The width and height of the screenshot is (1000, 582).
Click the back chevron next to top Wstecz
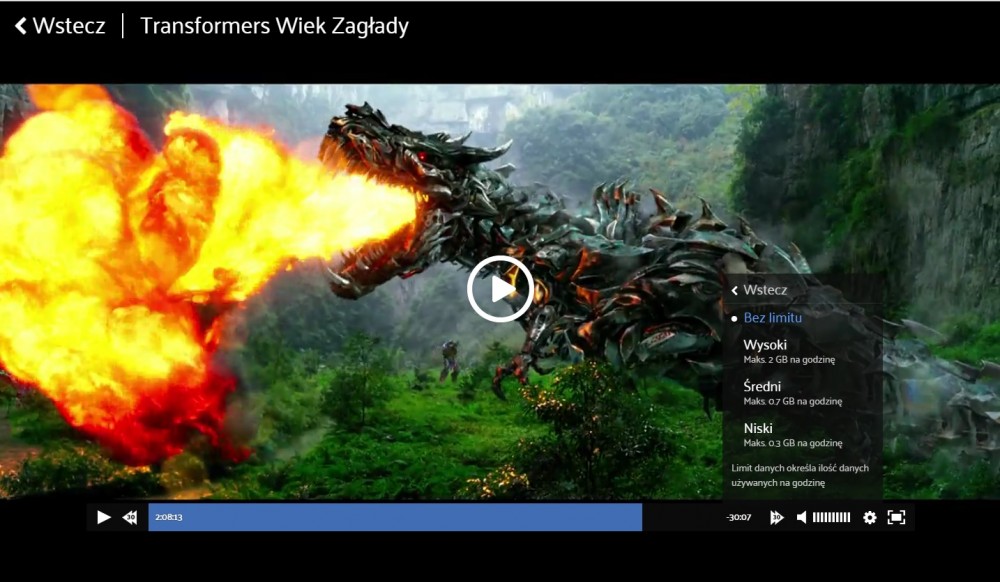tap(21, 26)
